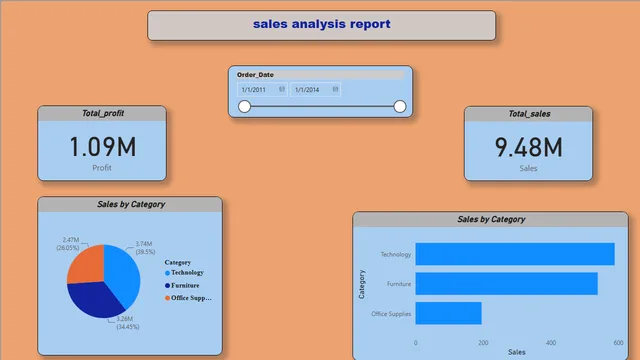Select the 9.48M sales value
Image resolution: width=640 pixels, height=360 pixels.
click(x=529, y=147)
